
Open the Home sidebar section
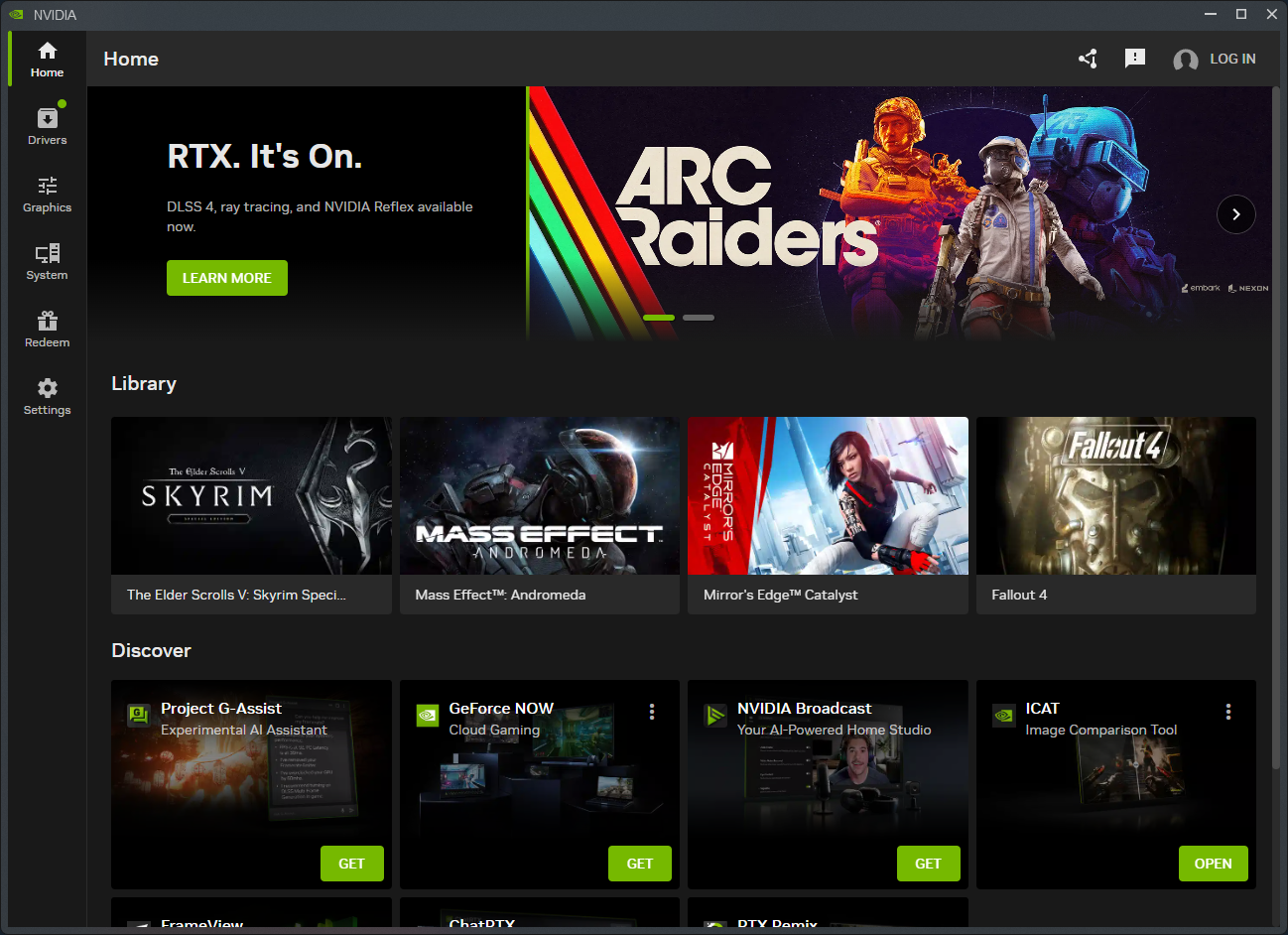click(x=47, y=60)
